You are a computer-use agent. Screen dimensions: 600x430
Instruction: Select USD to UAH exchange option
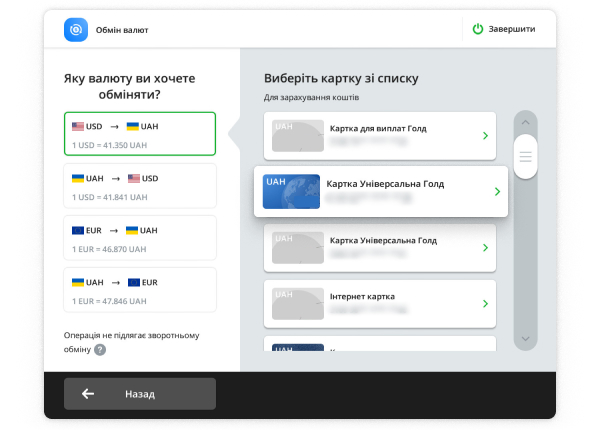(140, 134)
